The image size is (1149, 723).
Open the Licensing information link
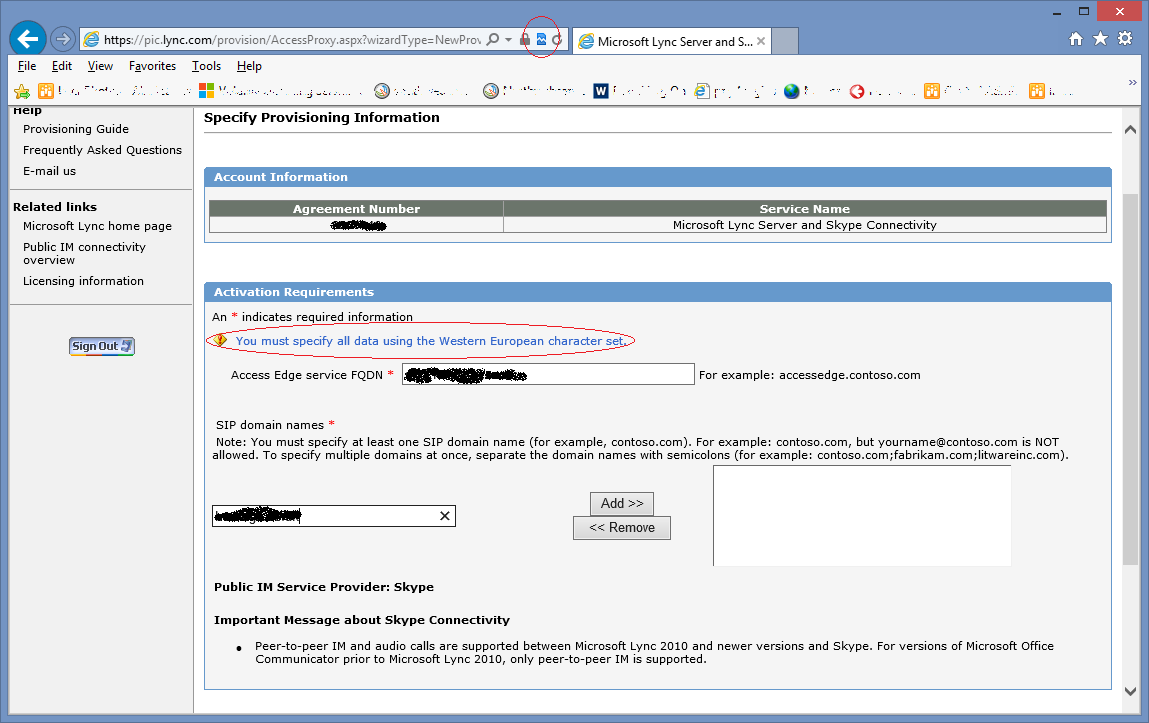pos(83,281)
